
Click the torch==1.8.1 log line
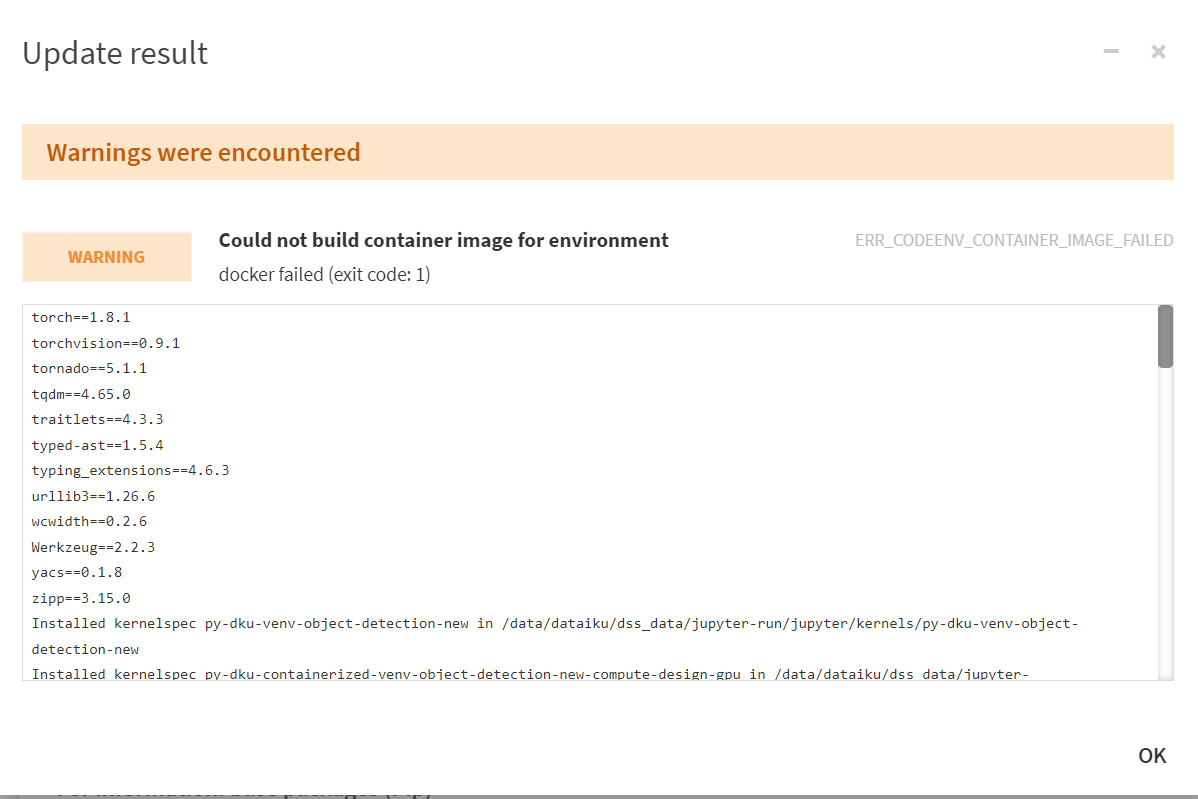click(x=80, y=317)
